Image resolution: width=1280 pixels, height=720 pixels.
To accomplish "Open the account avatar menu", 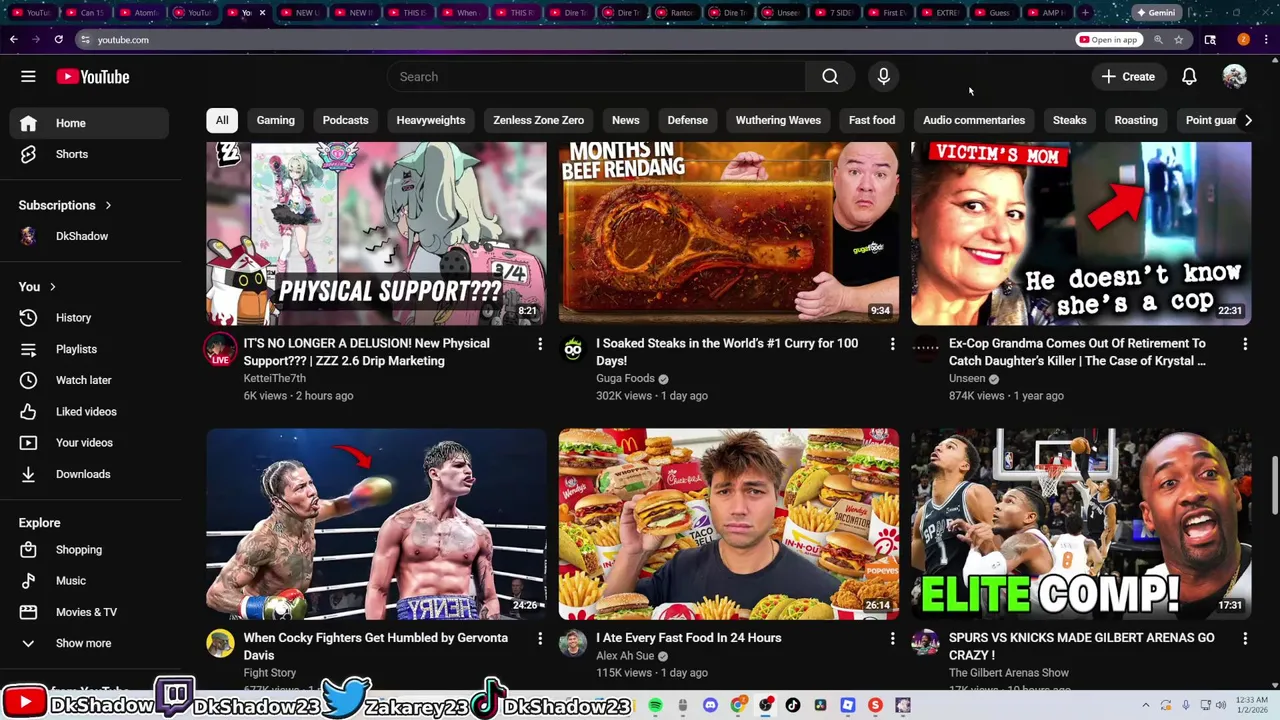I will pos(1234,77).
